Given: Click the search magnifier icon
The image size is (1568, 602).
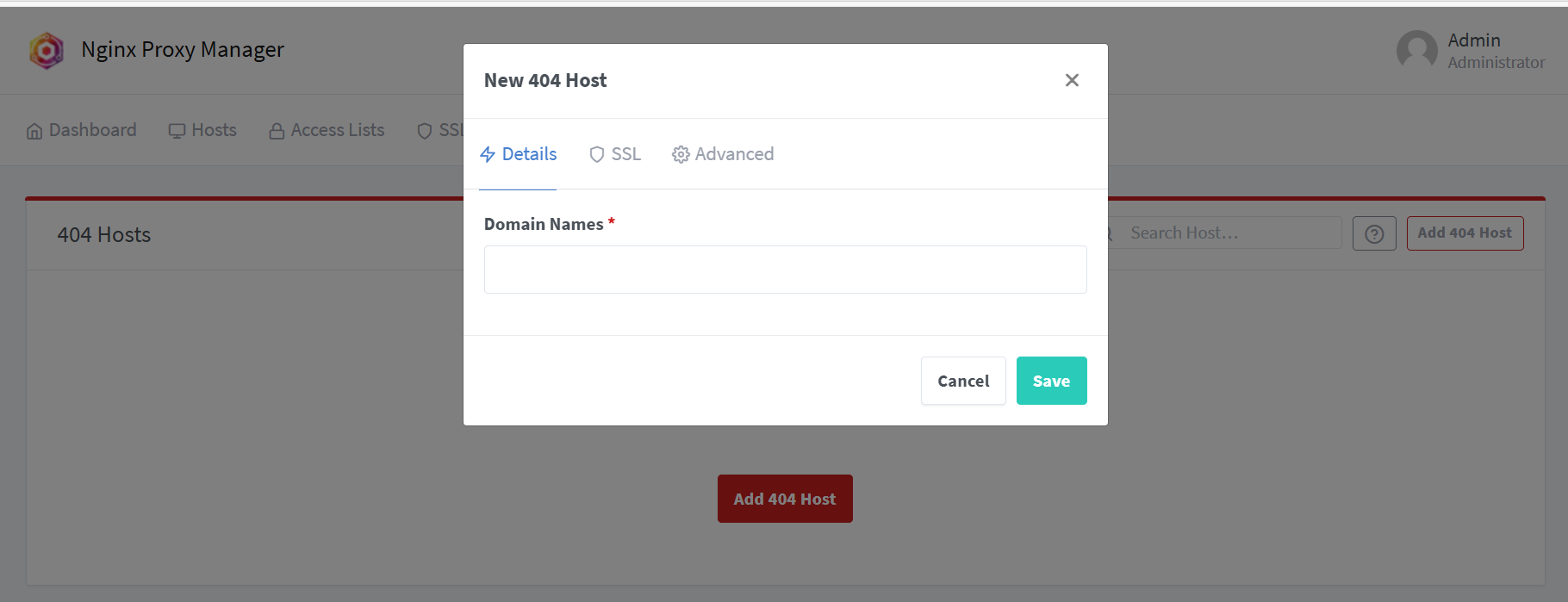Looking at the screenshot, I should coord(1105,233).
